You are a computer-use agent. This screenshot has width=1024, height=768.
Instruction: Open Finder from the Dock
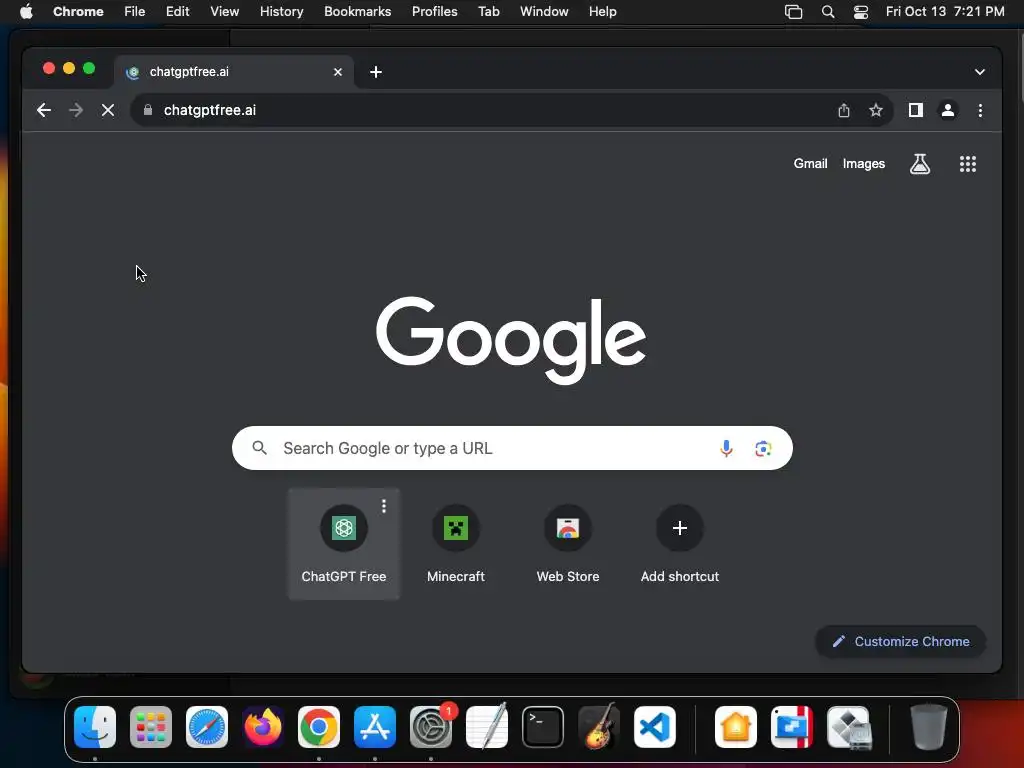point(95,727)
